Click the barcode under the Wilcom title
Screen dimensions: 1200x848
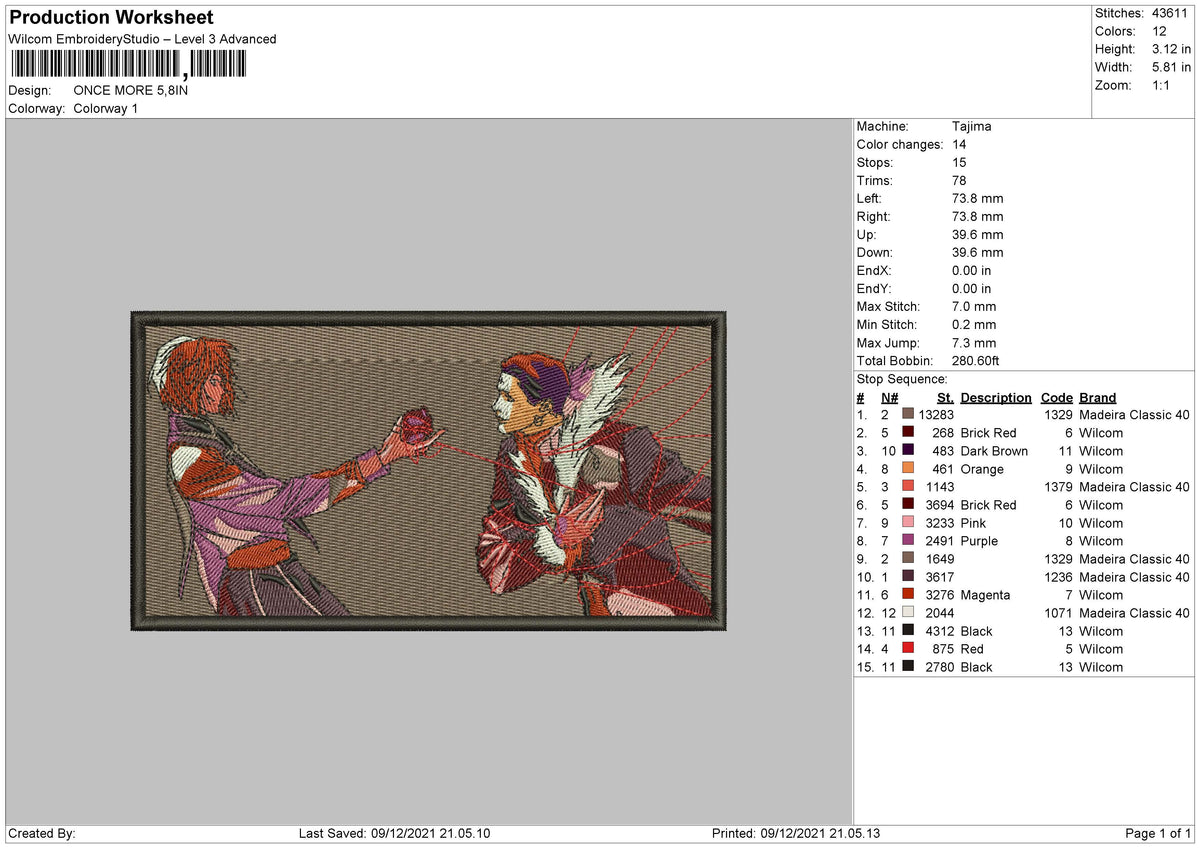tap(127, 65)
